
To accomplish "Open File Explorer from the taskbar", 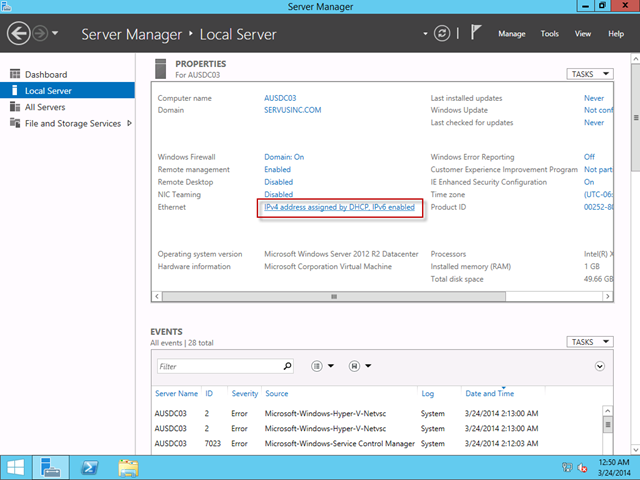I will click(128, 468).
